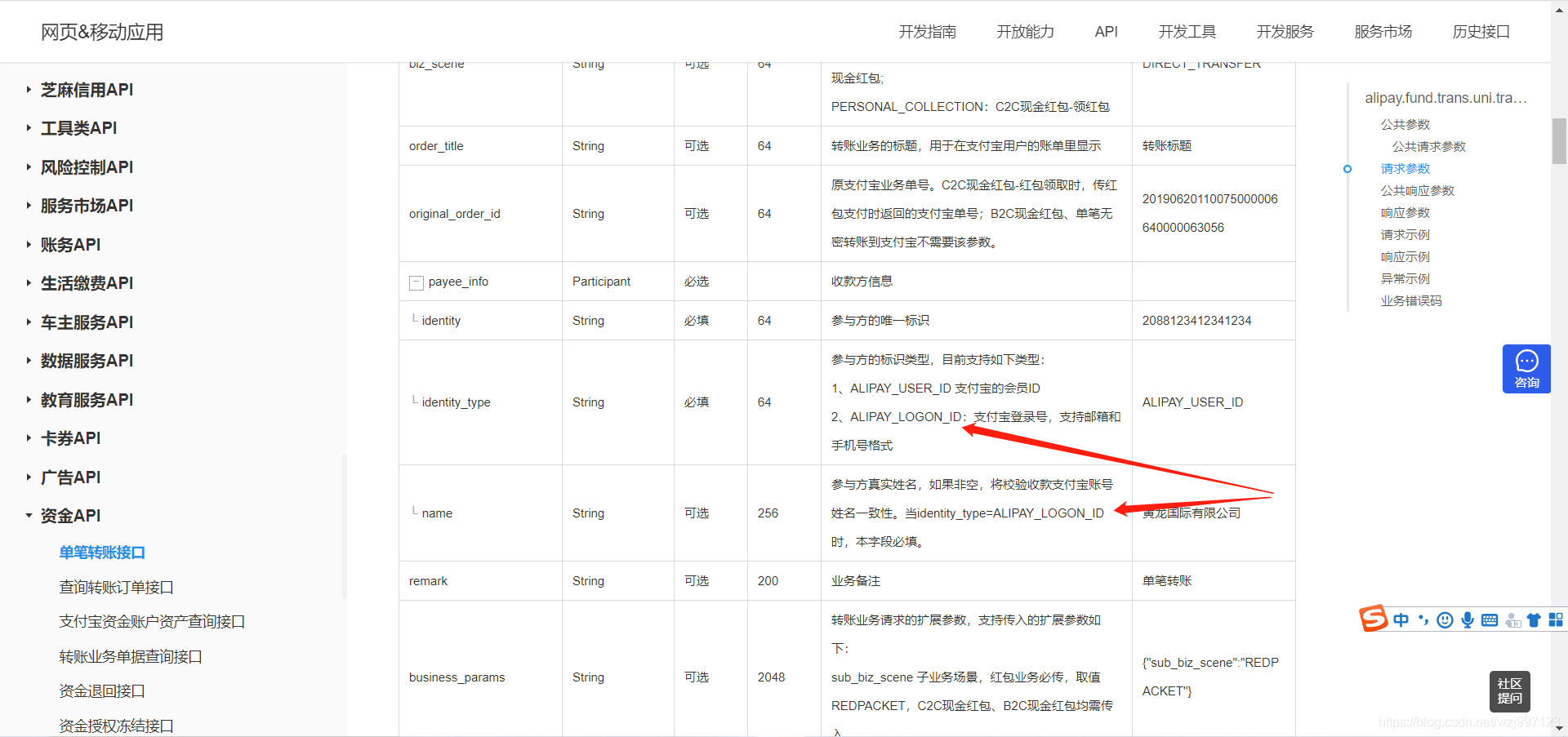Collapse 资金API section
This screenshot has height=737, width=1568.
coord(70,516)
